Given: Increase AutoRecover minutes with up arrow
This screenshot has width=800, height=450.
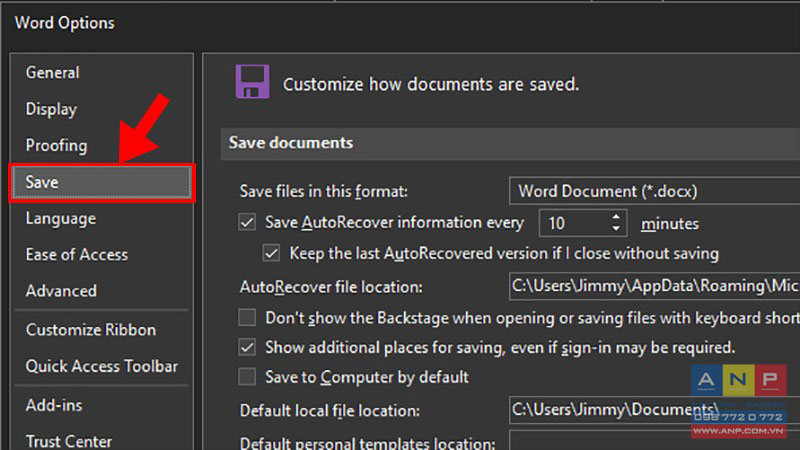Looking at the screenshot, I should 616,217.
